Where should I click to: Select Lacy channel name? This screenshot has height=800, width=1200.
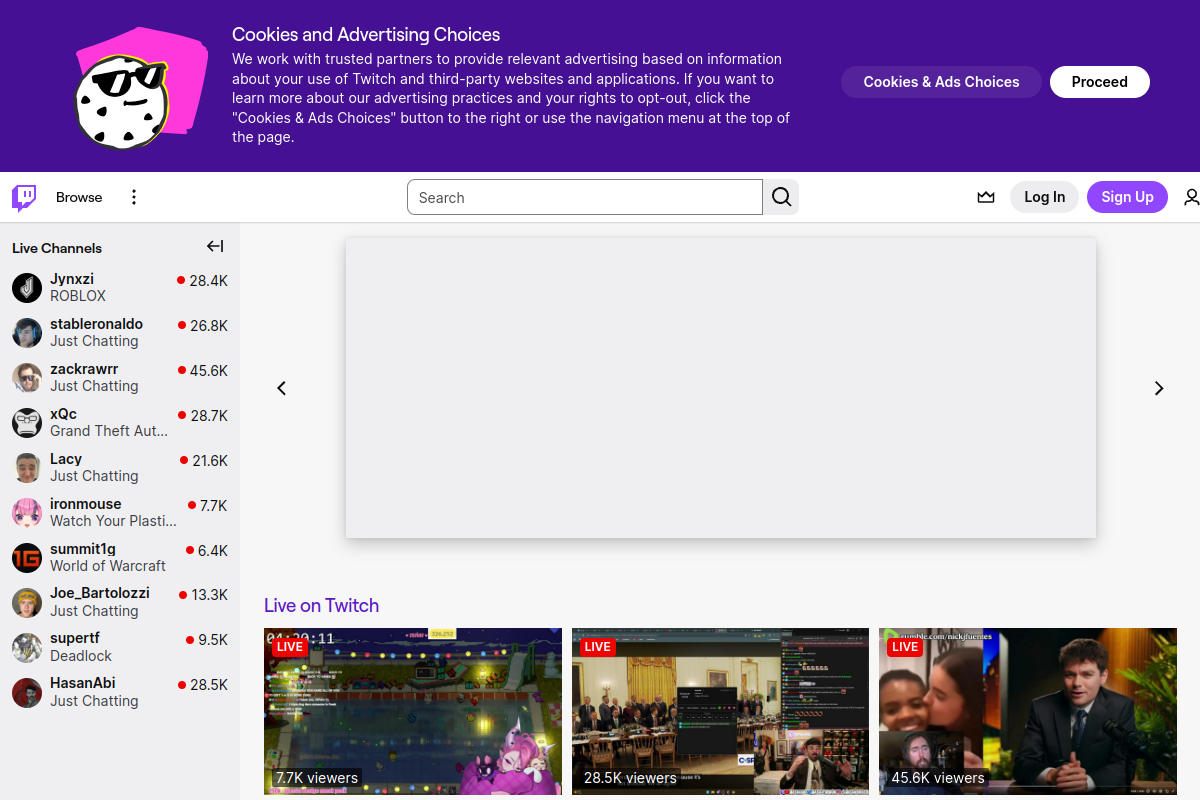pyautogui.click(x=66, y=459)
